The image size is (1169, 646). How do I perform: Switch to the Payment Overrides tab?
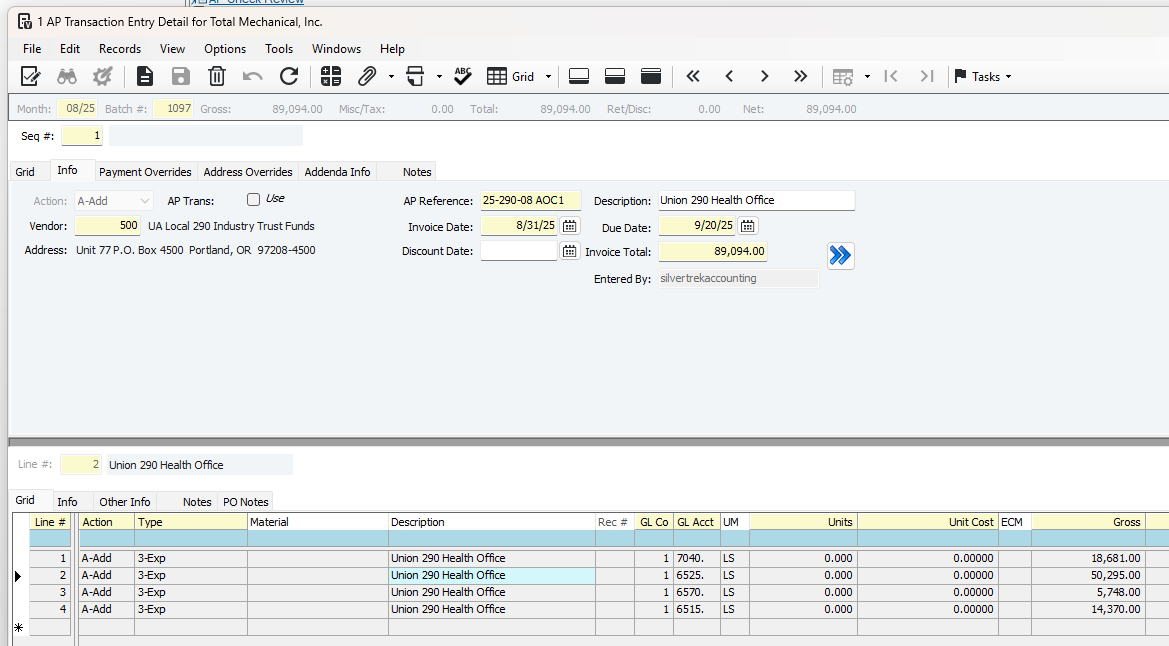coord(145,172)
